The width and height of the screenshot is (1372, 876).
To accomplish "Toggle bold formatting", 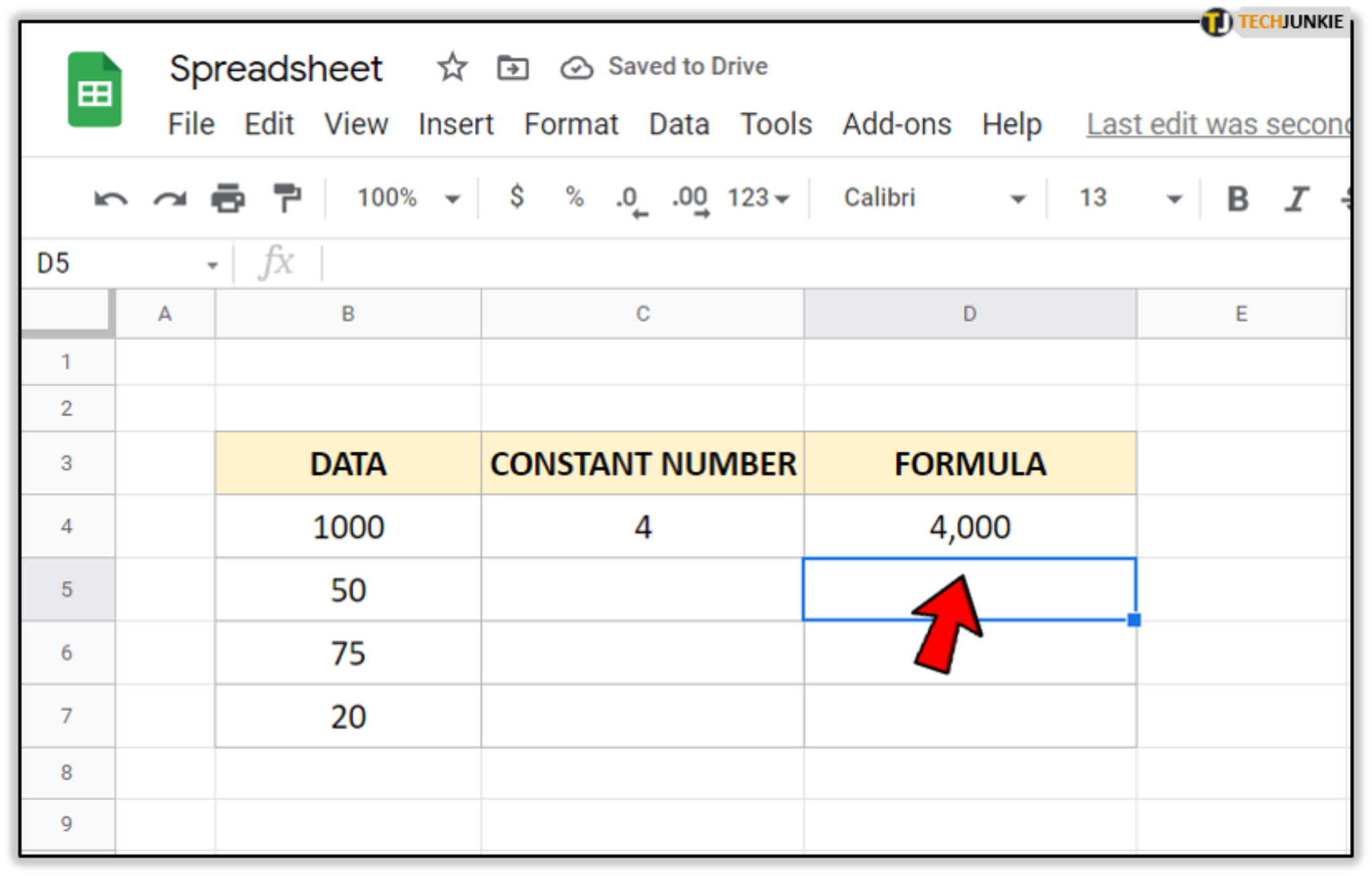I will pos(1239,198).
